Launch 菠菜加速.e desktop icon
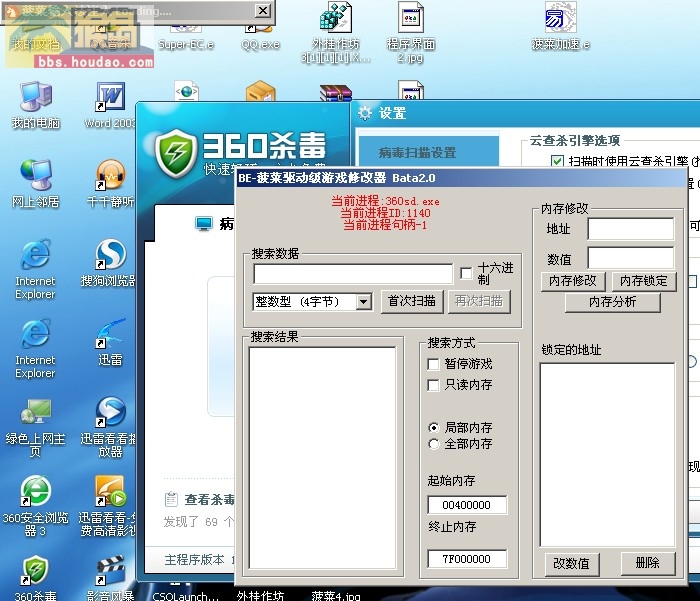Viewport: 700px width, 601px height. [x=561, y=26]
